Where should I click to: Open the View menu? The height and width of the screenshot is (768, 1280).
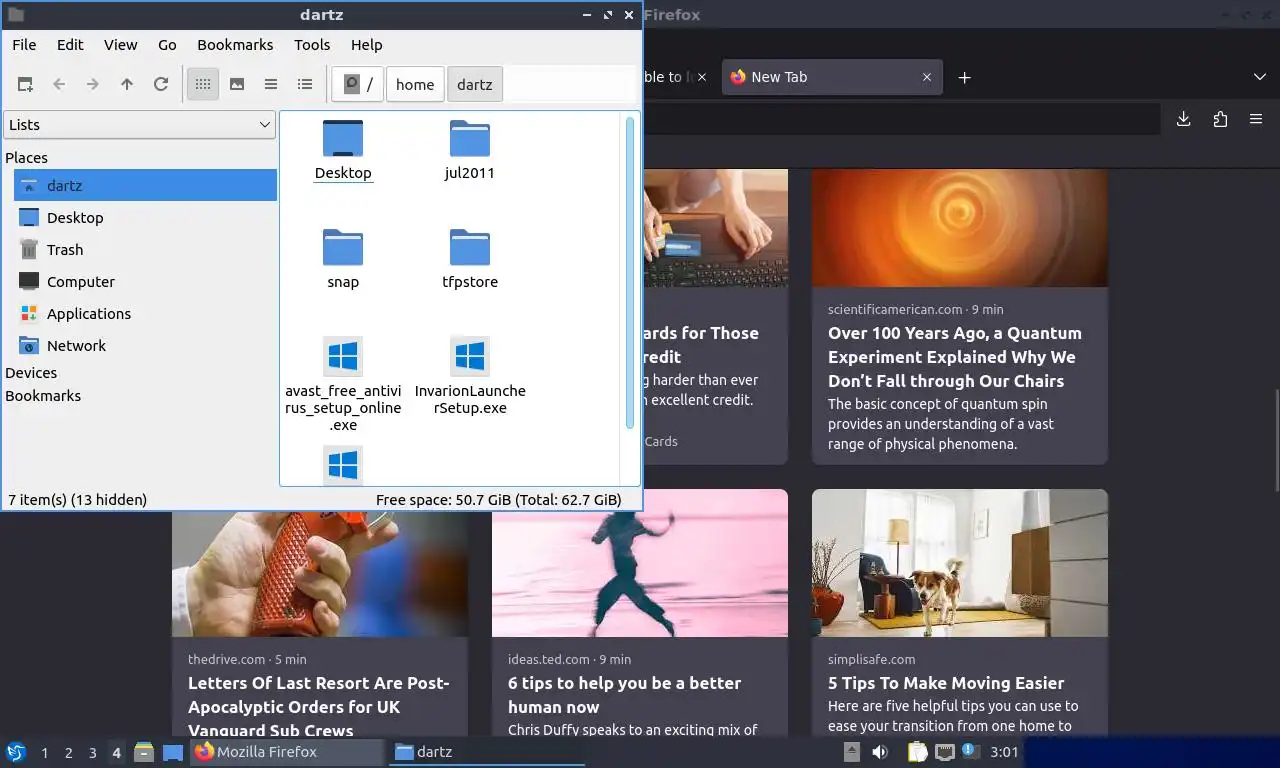coord(121,45)
